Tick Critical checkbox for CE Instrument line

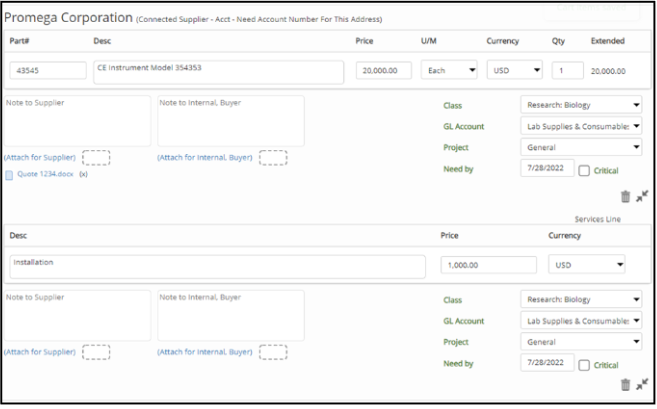pyautogui.click(x=584, y=171)
